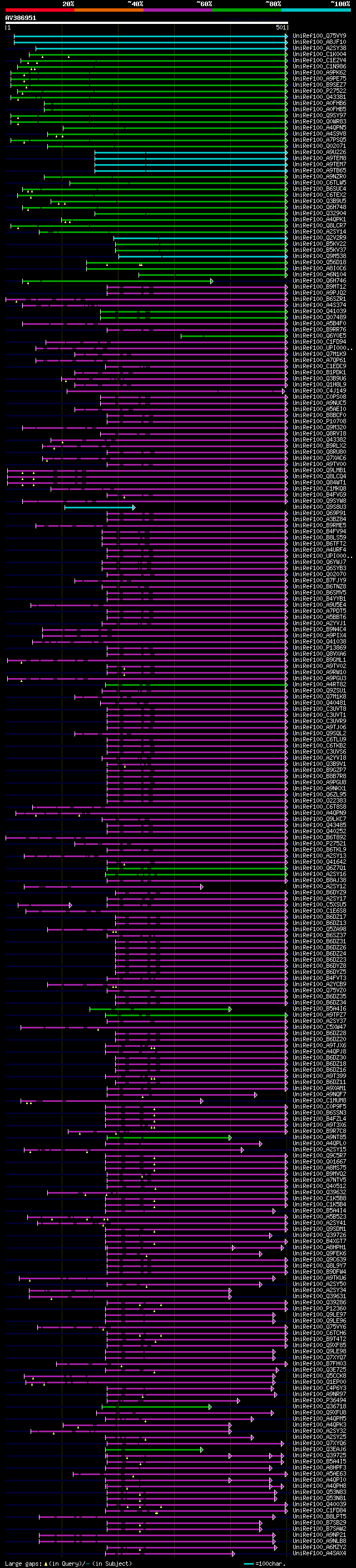Click the green ~80% identity legend bar
Image resolution: width=356 pixels, height=1568 pixels.
(x=247, y=10)
